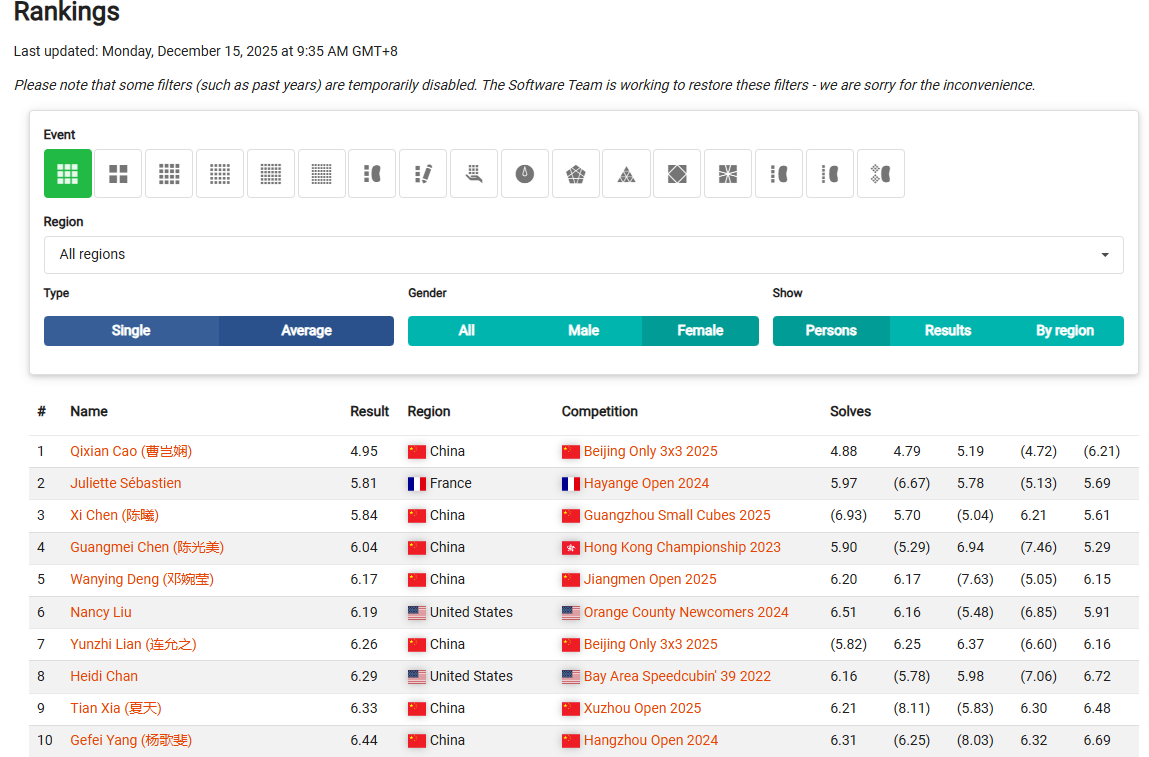Select the Megaminx event icon
This screenshot has width=1149, height=757.
pos(576,174)
